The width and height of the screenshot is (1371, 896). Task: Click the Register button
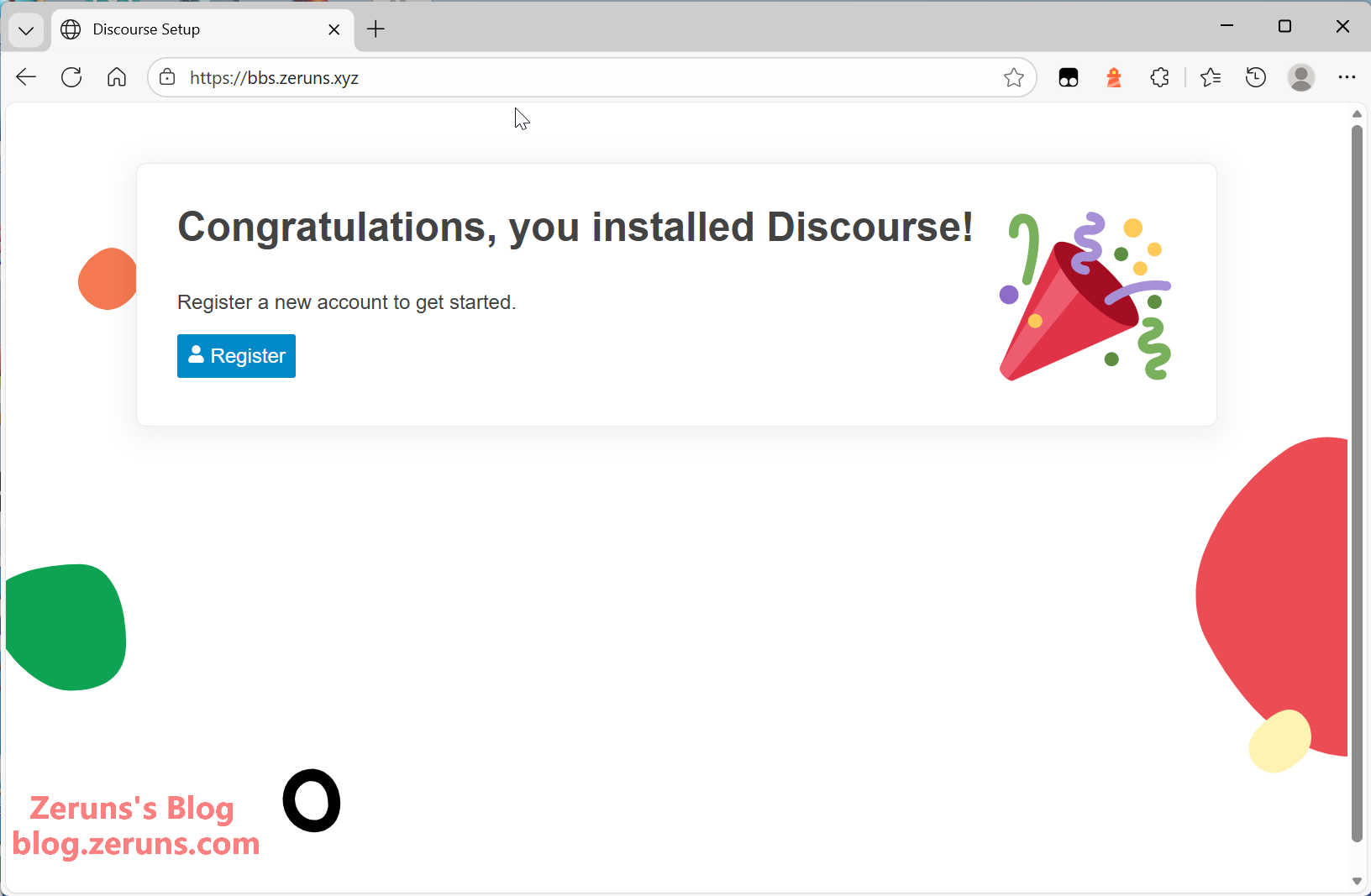coord(236,356)
